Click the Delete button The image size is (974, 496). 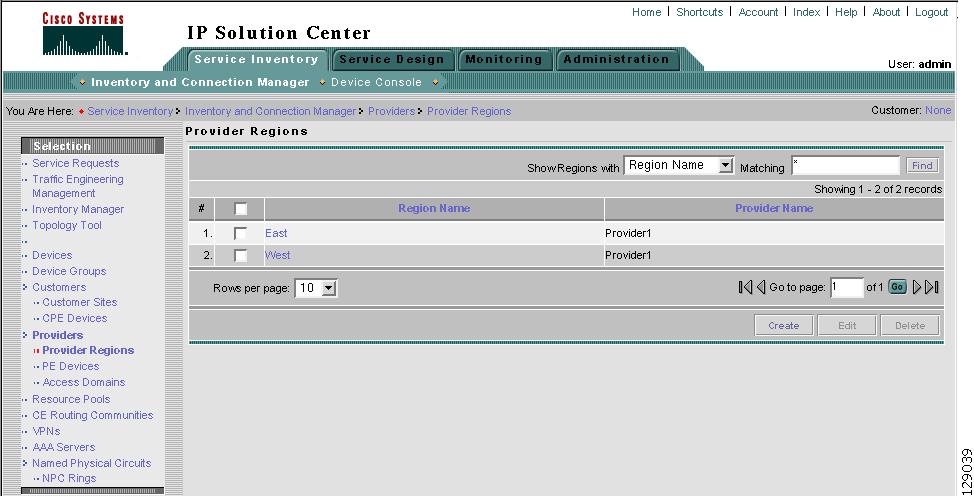pos(910,325)
